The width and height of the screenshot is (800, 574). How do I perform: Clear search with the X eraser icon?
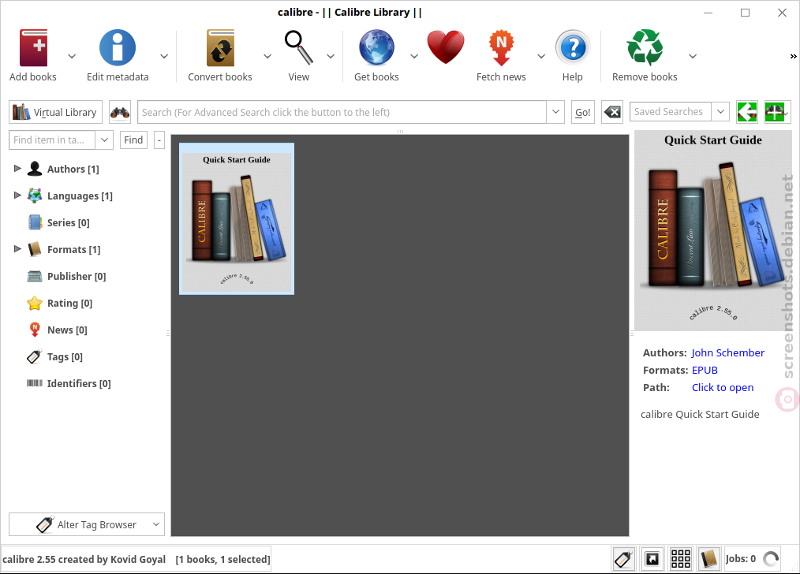tap(612, 112)
